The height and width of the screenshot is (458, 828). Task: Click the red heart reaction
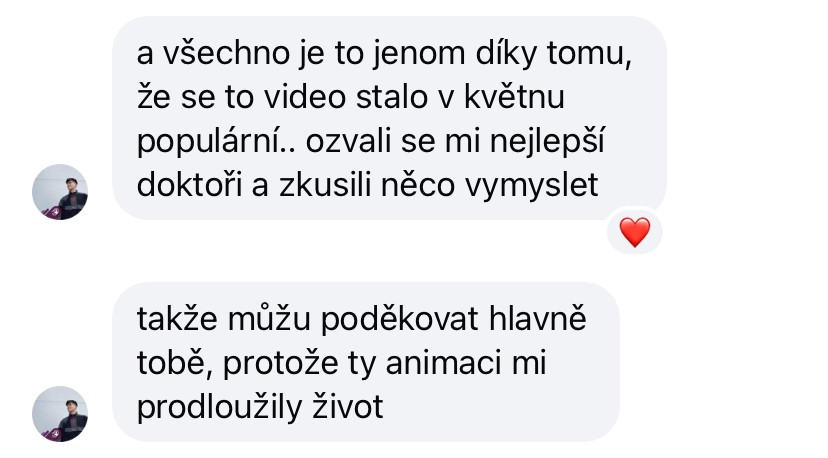click(635, 232)
